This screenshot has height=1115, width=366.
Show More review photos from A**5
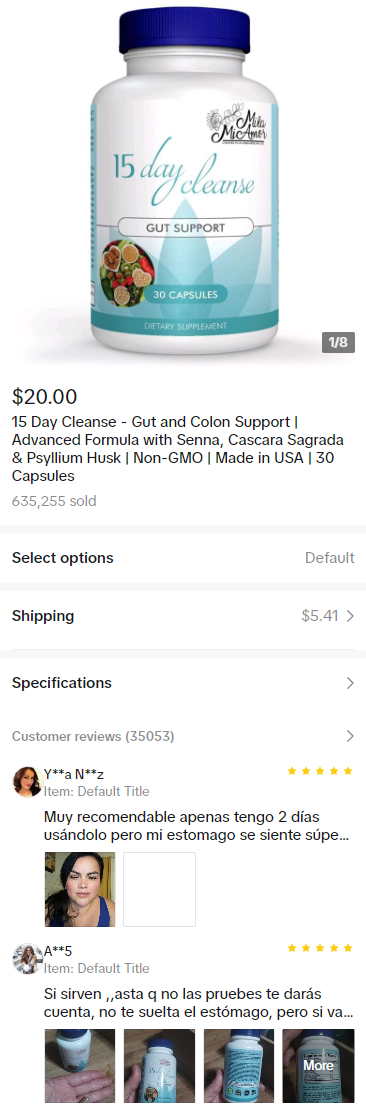(x=318, y=1065)
